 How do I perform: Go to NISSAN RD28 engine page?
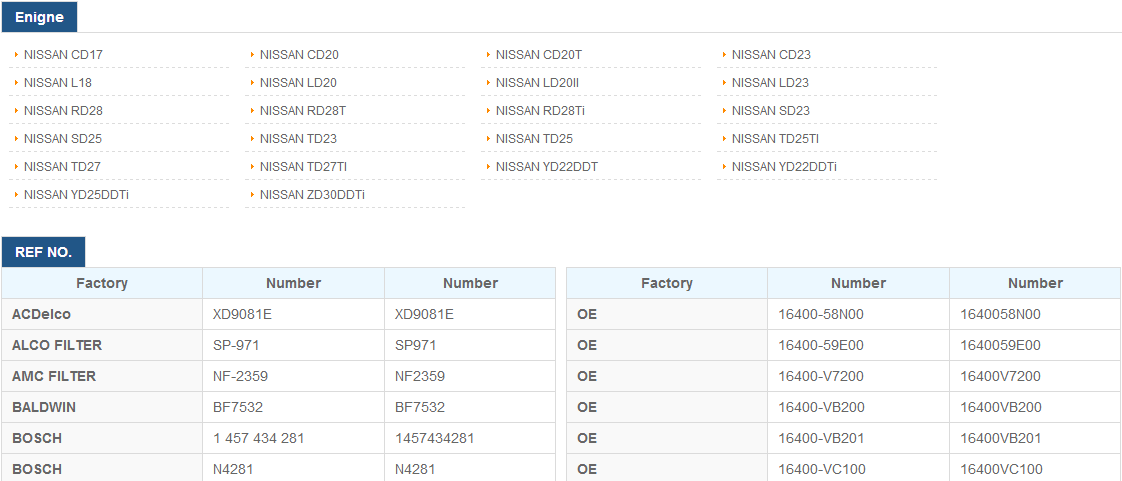[x=63, y=110]
